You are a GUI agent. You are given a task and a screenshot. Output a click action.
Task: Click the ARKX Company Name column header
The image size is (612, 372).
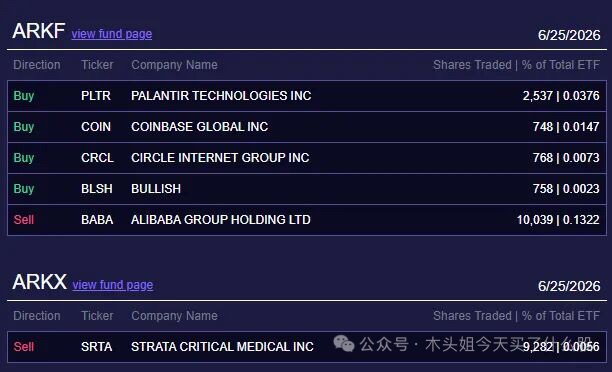coord(174,316)
